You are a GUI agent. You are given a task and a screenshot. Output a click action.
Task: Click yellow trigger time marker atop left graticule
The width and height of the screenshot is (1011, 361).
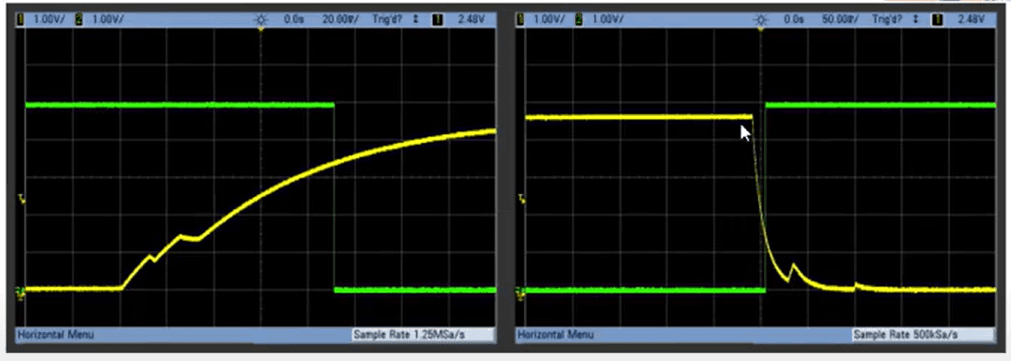click(x=261, y=29)
